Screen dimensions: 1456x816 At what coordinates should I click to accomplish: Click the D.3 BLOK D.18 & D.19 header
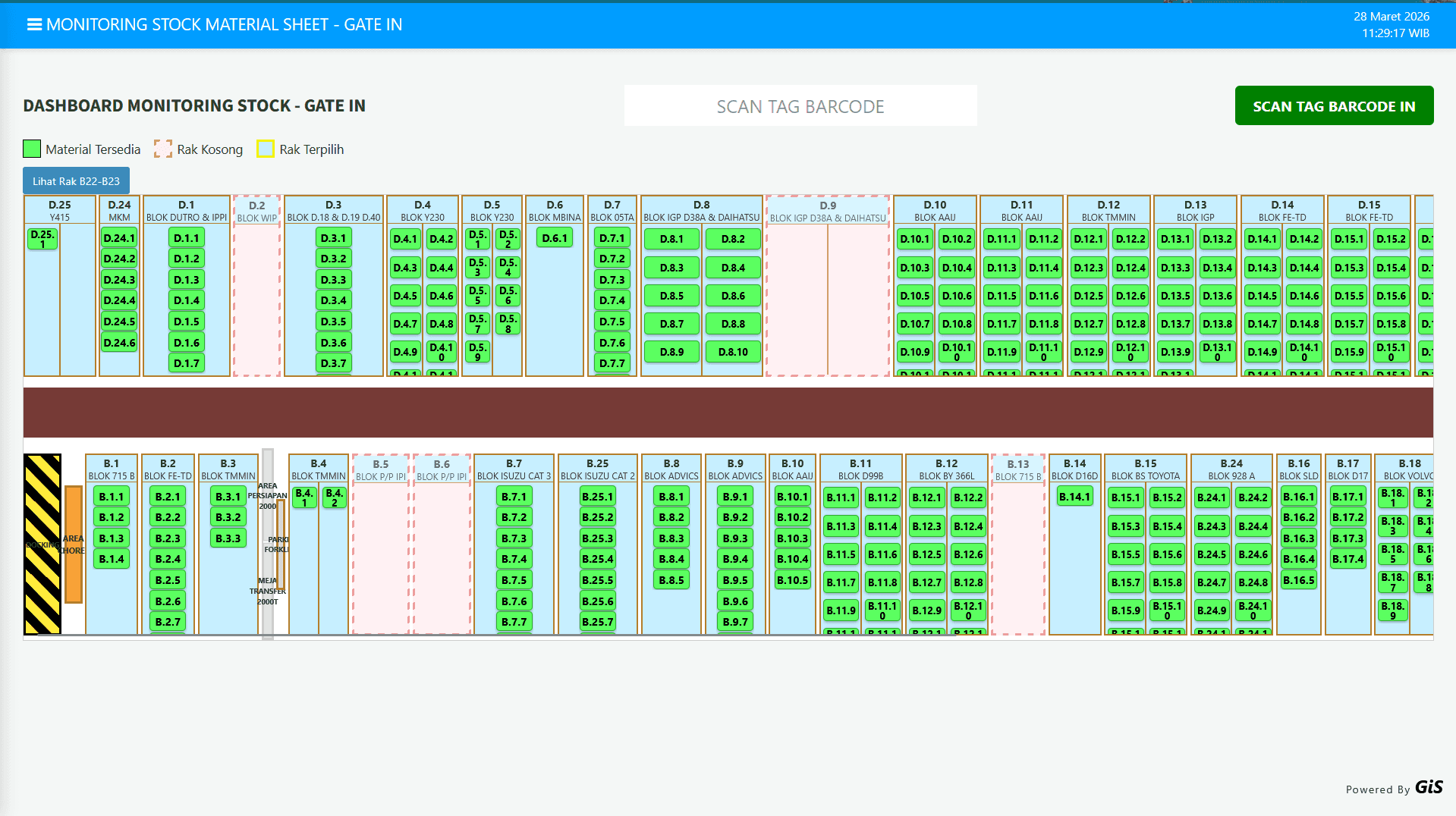333,211
